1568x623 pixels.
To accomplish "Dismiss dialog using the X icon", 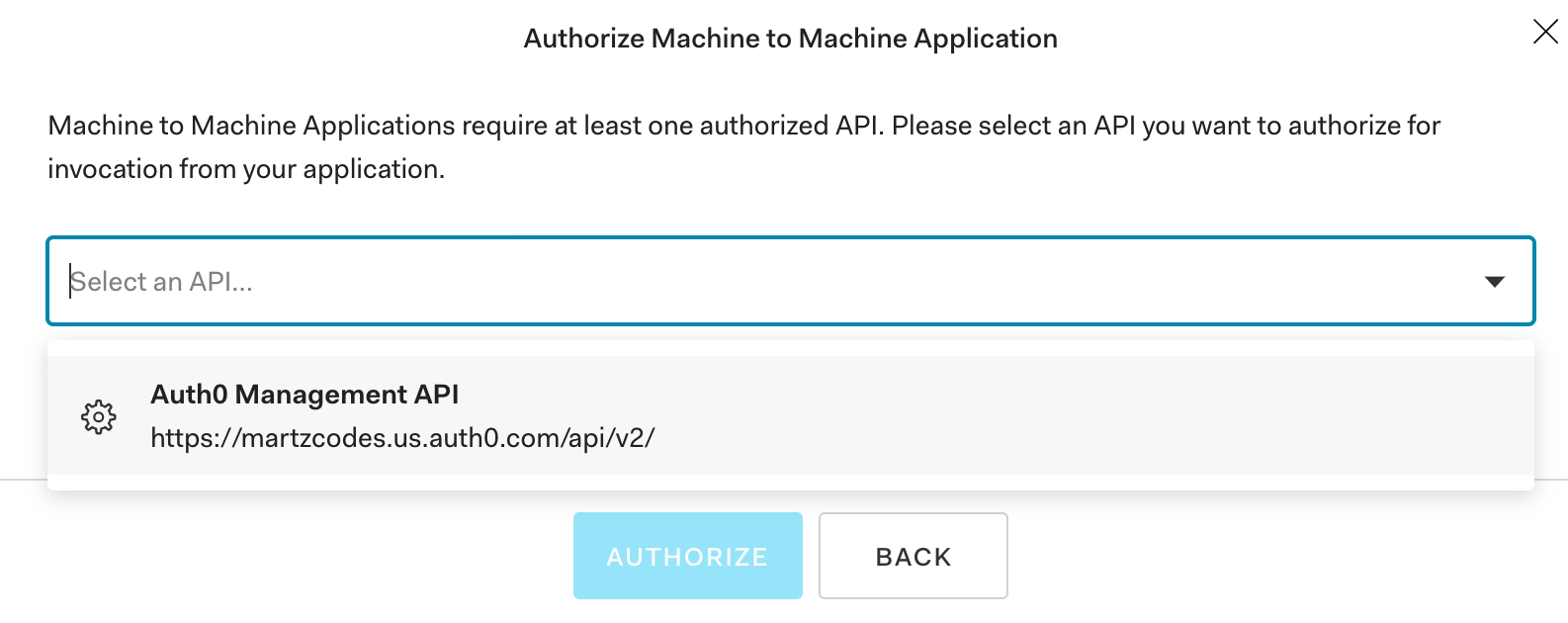I will 1544,32.
